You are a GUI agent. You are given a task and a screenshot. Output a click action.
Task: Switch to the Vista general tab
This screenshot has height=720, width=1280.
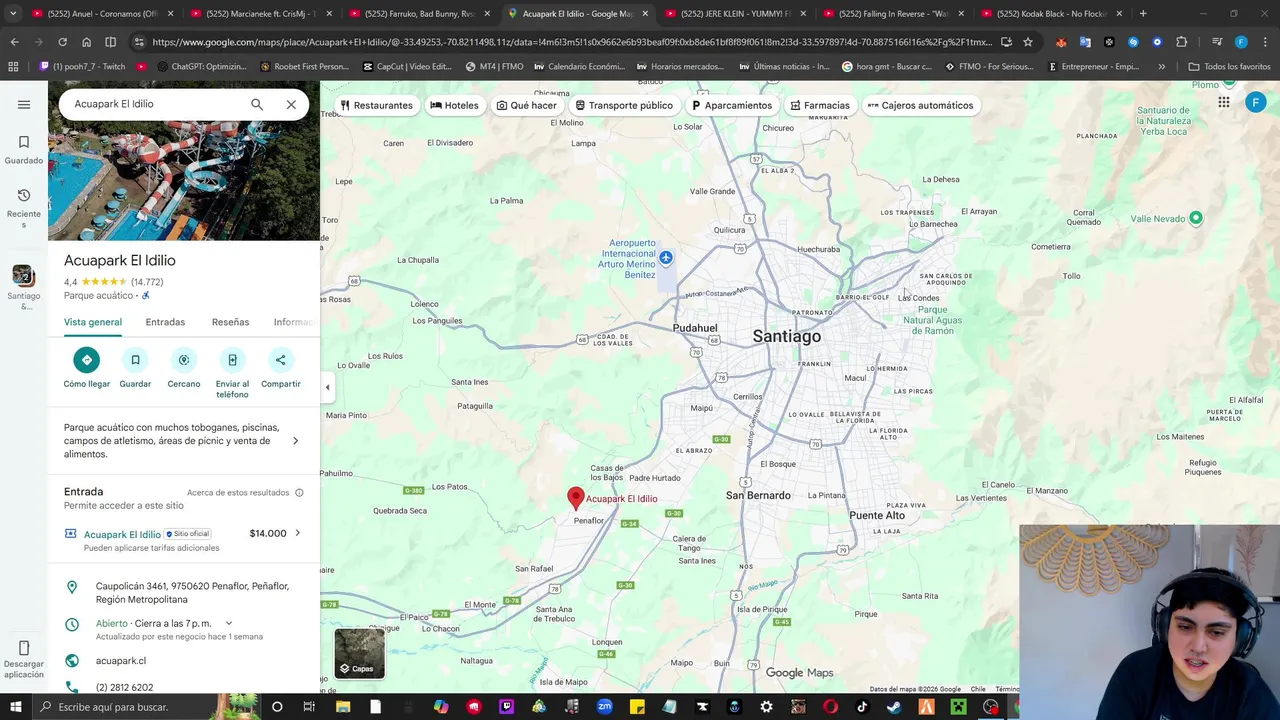click(x=93, y=322)
